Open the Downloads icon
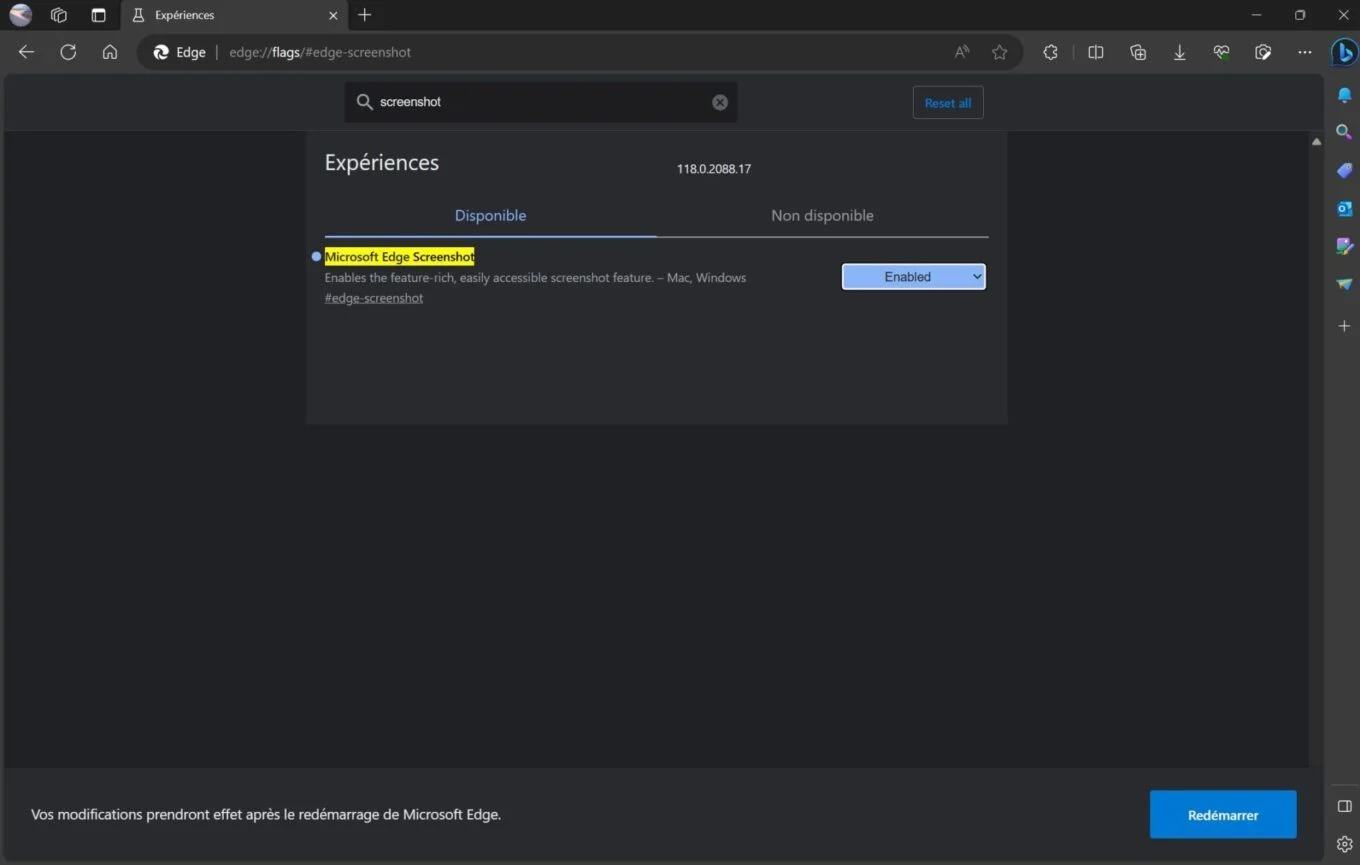This screenshot has height=865, width=1360. [1180, 52]
